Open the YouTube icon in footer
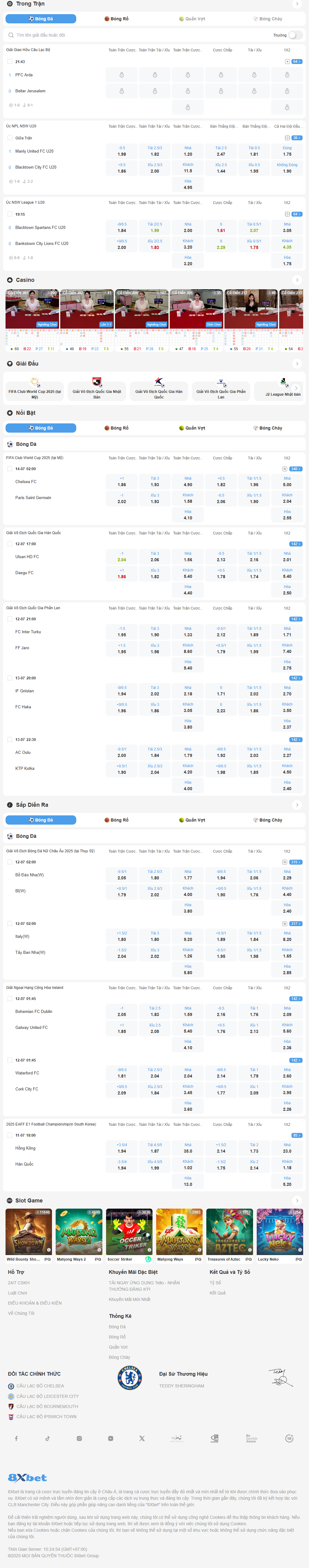 (x=111, y=1438)
